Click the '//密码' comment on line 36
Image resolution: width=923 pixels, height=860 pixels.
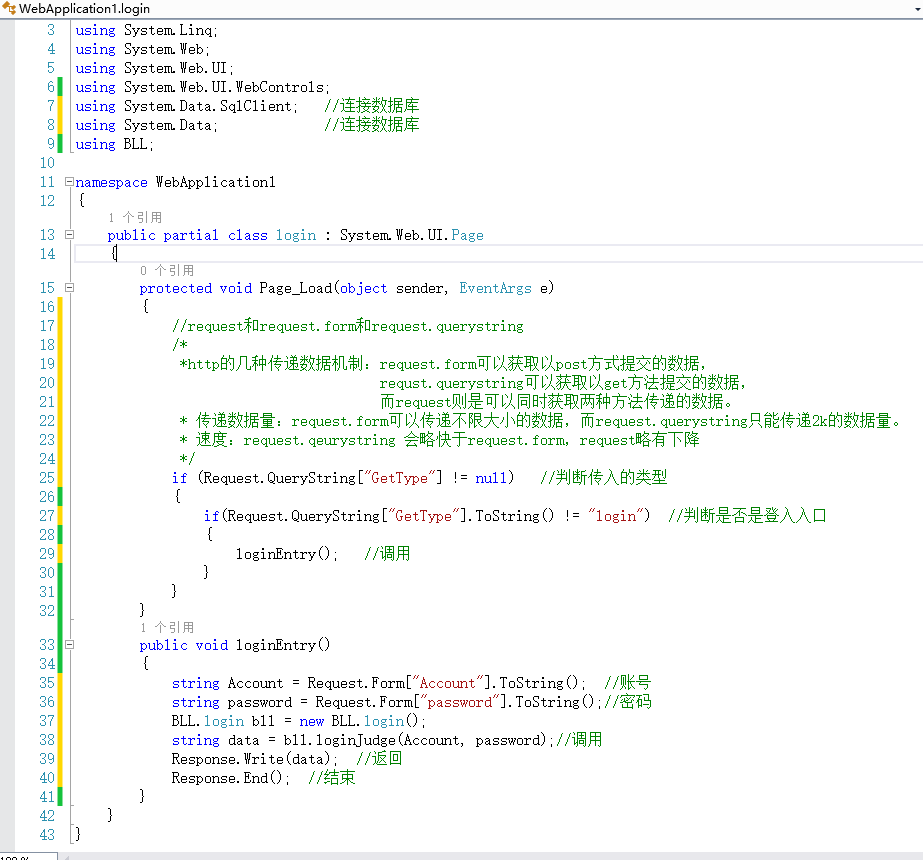coord(627,702)
